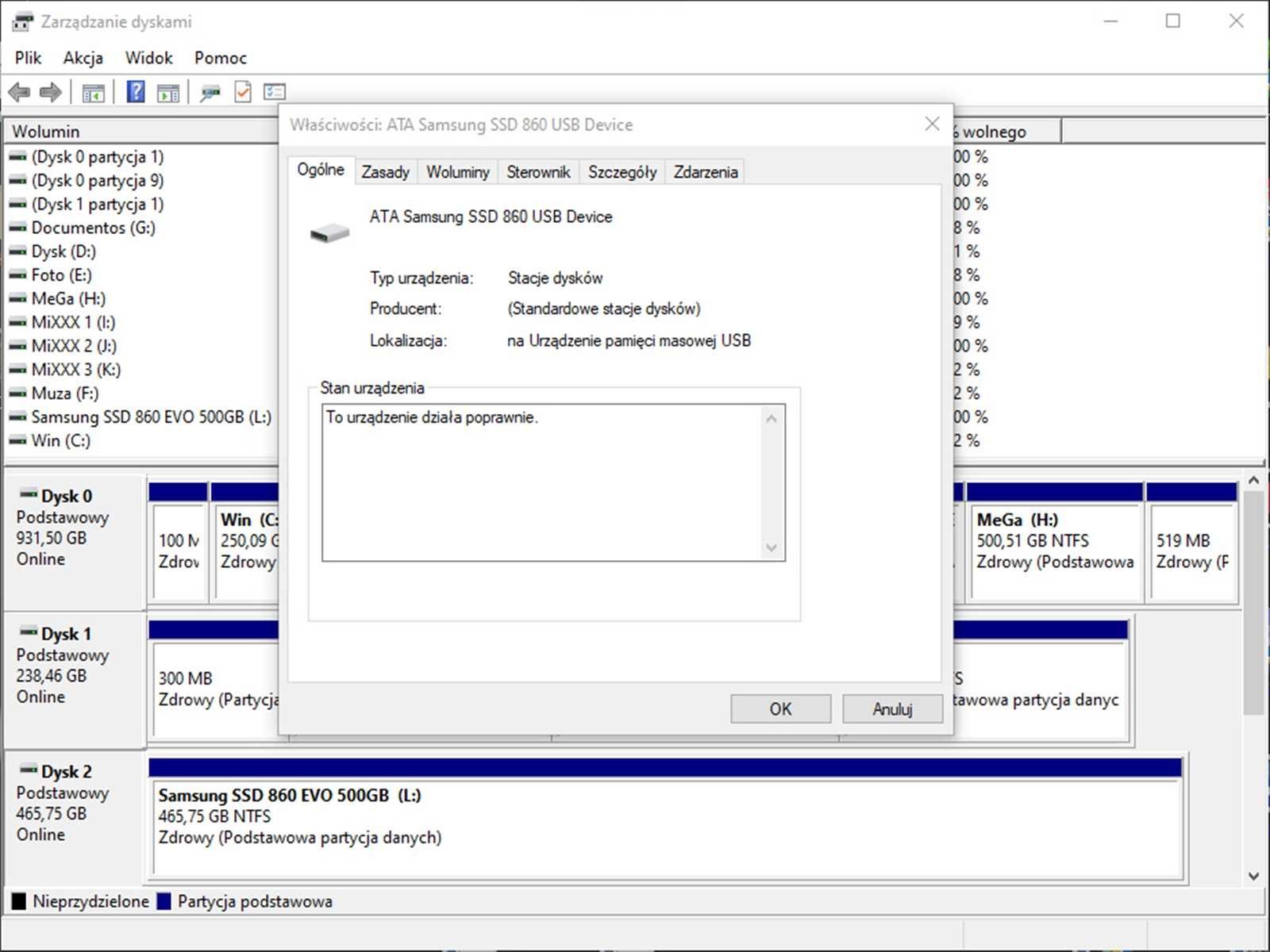Viewport: 1270px width, 952px height.
Task: Select the 100 MB partition on Dysk 0
Action: (x=178, y=542)
